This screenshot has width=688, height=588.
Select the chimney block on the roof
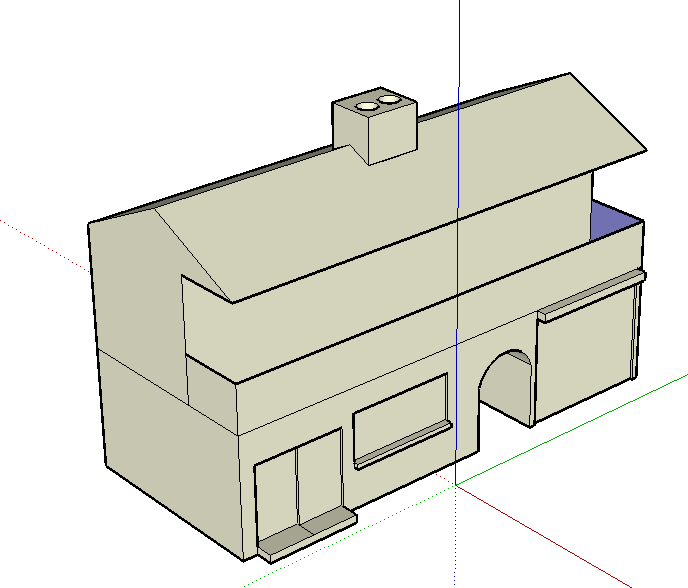pyautogui.click(x=374, y=126)
